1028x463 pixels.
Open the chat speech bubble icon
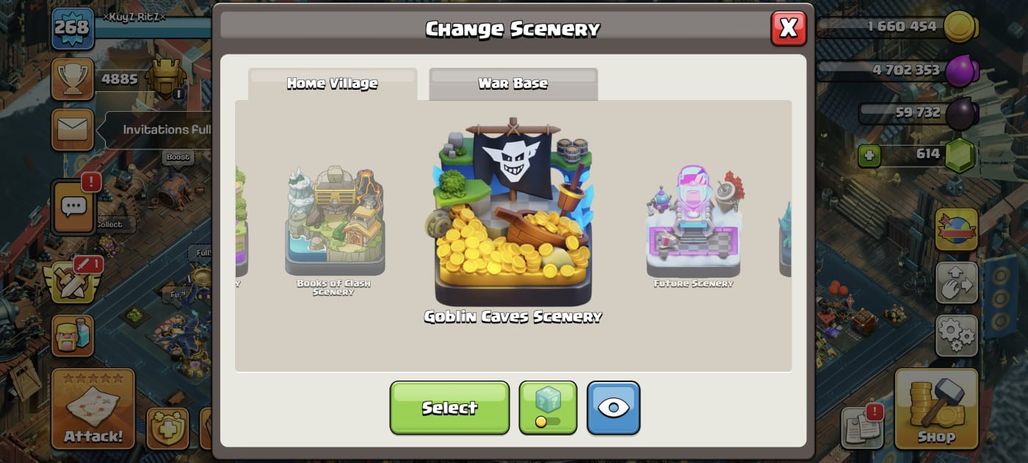[x=73, y=207]
